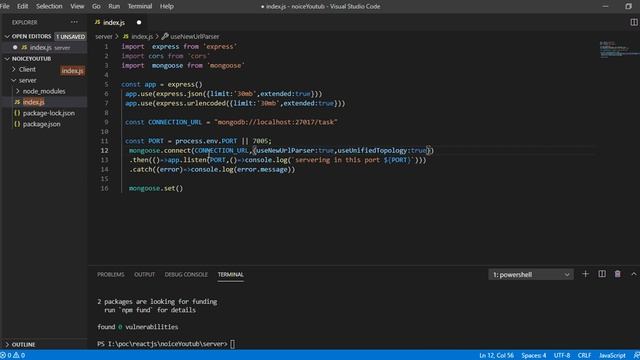Open the Selection menu
Image resolution: width=640 pixels, height=360 pixels.
(x=49, y=6)
